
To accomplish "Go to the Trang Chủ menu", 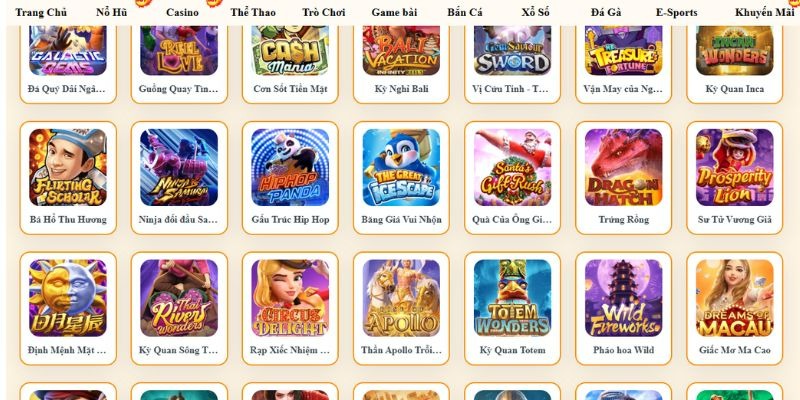I will tap(41, 13).
